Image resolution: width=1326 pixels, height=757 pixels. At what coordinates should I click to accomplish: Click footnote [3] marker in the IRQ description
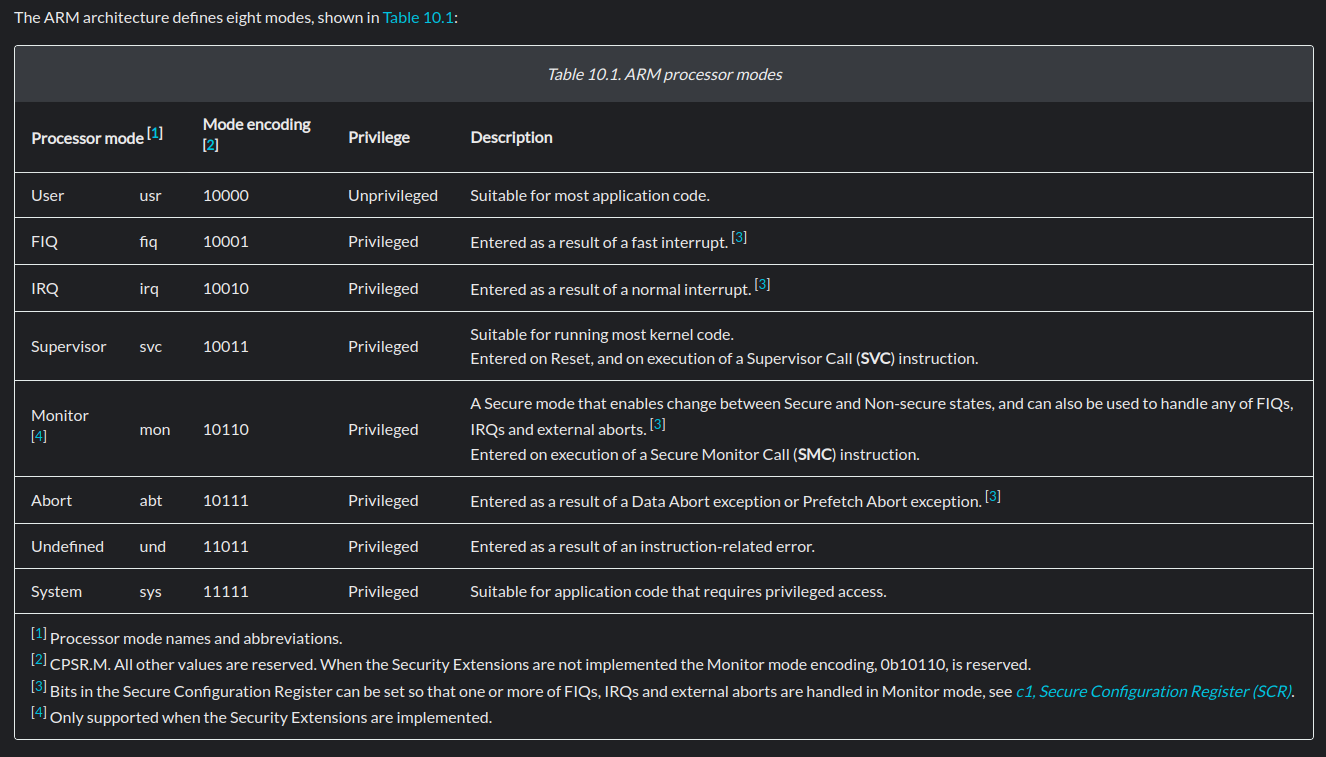coord(762,284)
